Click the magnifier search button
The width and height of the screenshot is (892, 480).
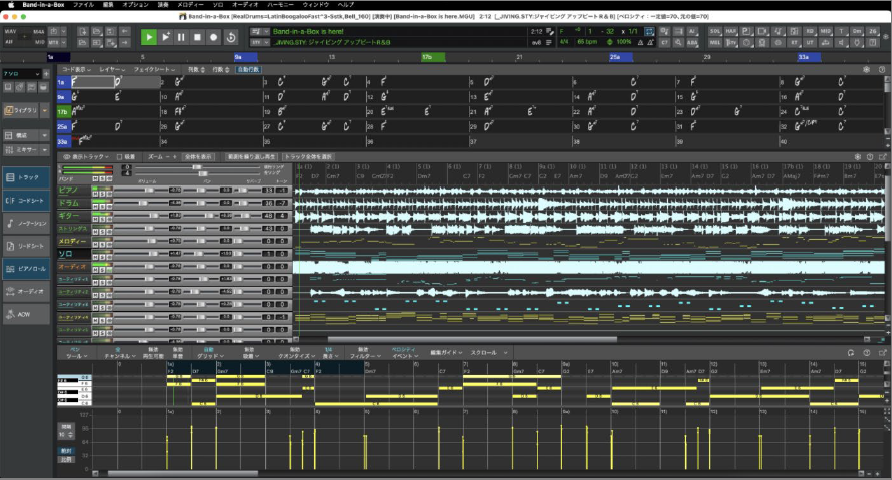click(x=678, y=43)
